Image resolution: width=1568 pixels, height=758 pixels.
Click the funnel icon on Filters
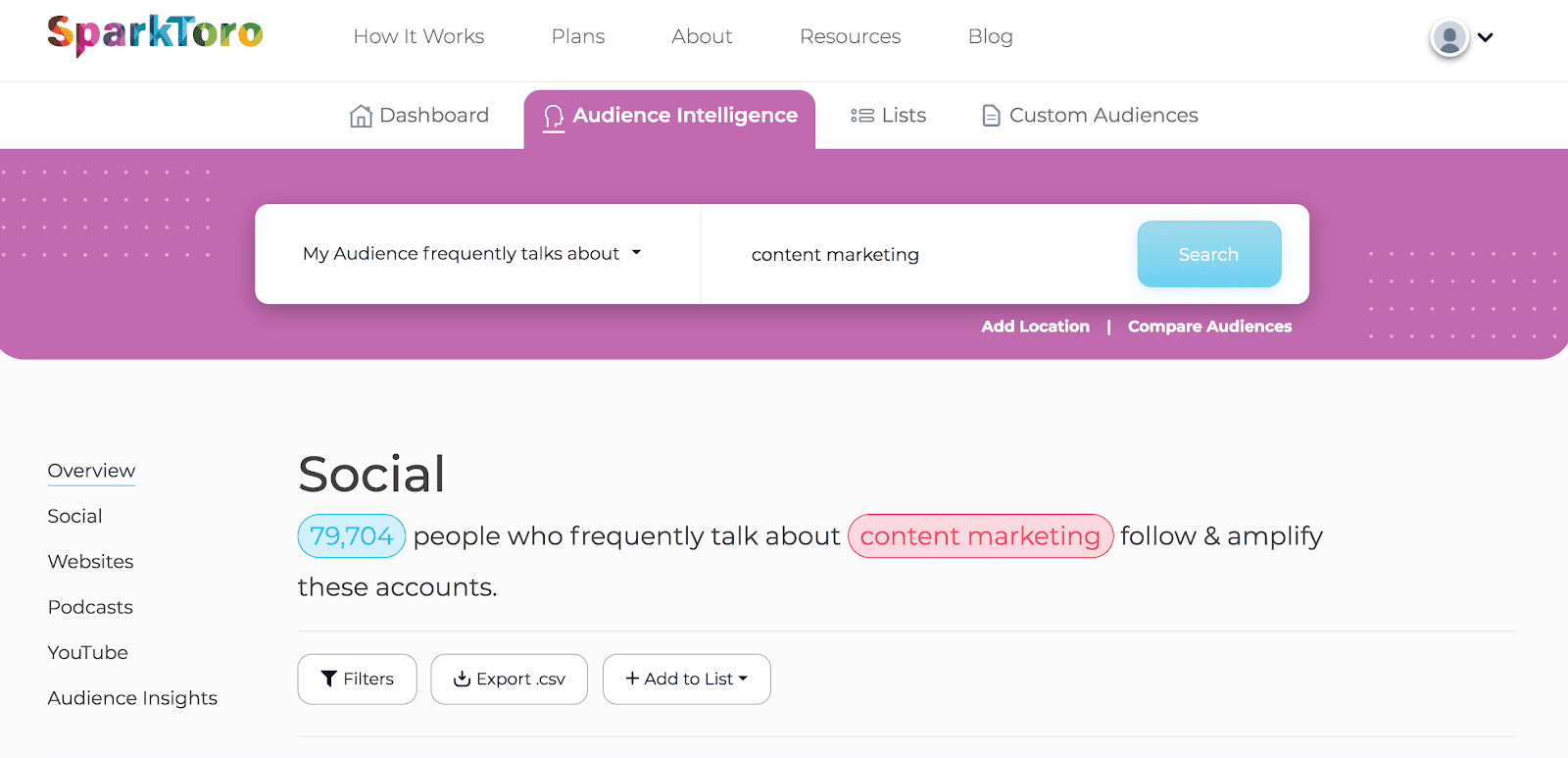(x=329, y=679)
